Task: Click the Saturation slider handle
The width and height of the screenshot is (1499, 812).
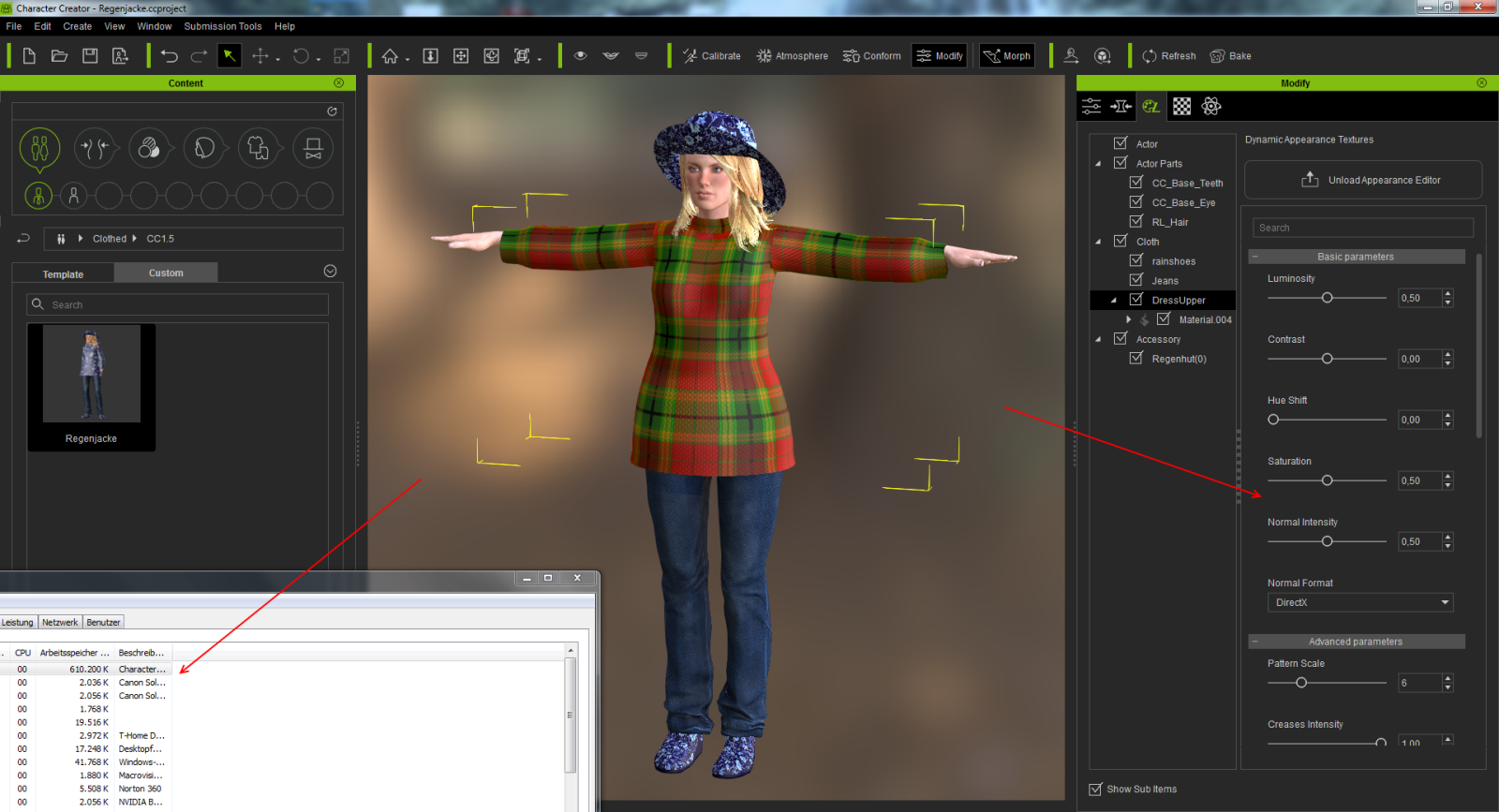Action: tap(1327, 480)
